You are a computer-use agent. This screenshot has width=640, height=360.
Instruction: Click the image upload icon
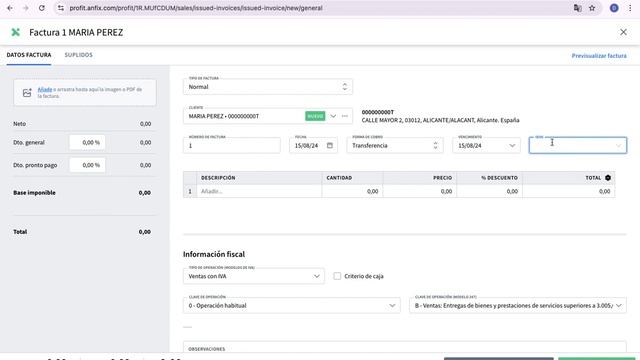pyautogui.click(x=27, y=93)
